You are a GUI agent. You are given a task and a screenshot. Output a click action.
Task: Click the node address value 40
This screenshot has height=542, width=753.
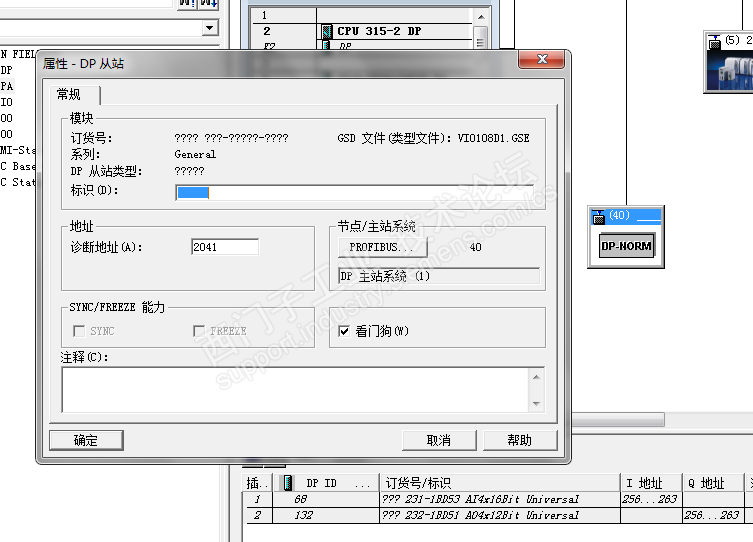coord(475,247)
